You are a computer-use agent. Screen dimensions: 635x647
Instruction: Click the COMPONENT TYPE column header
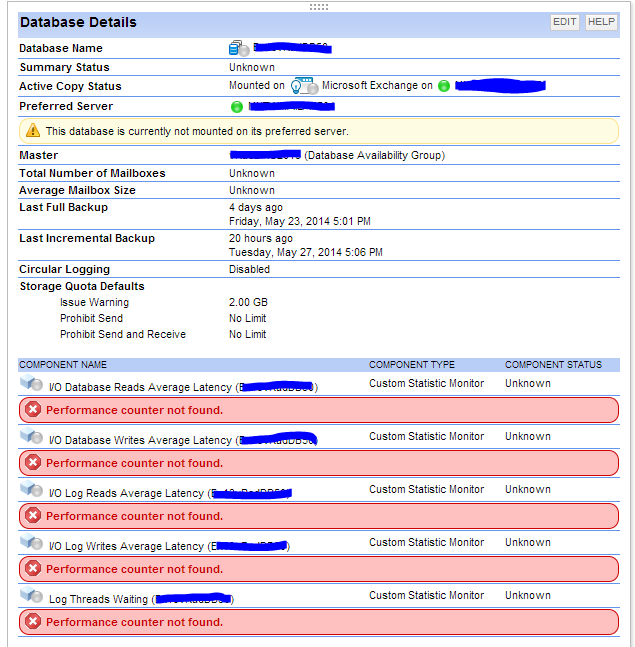pos(412,365)
